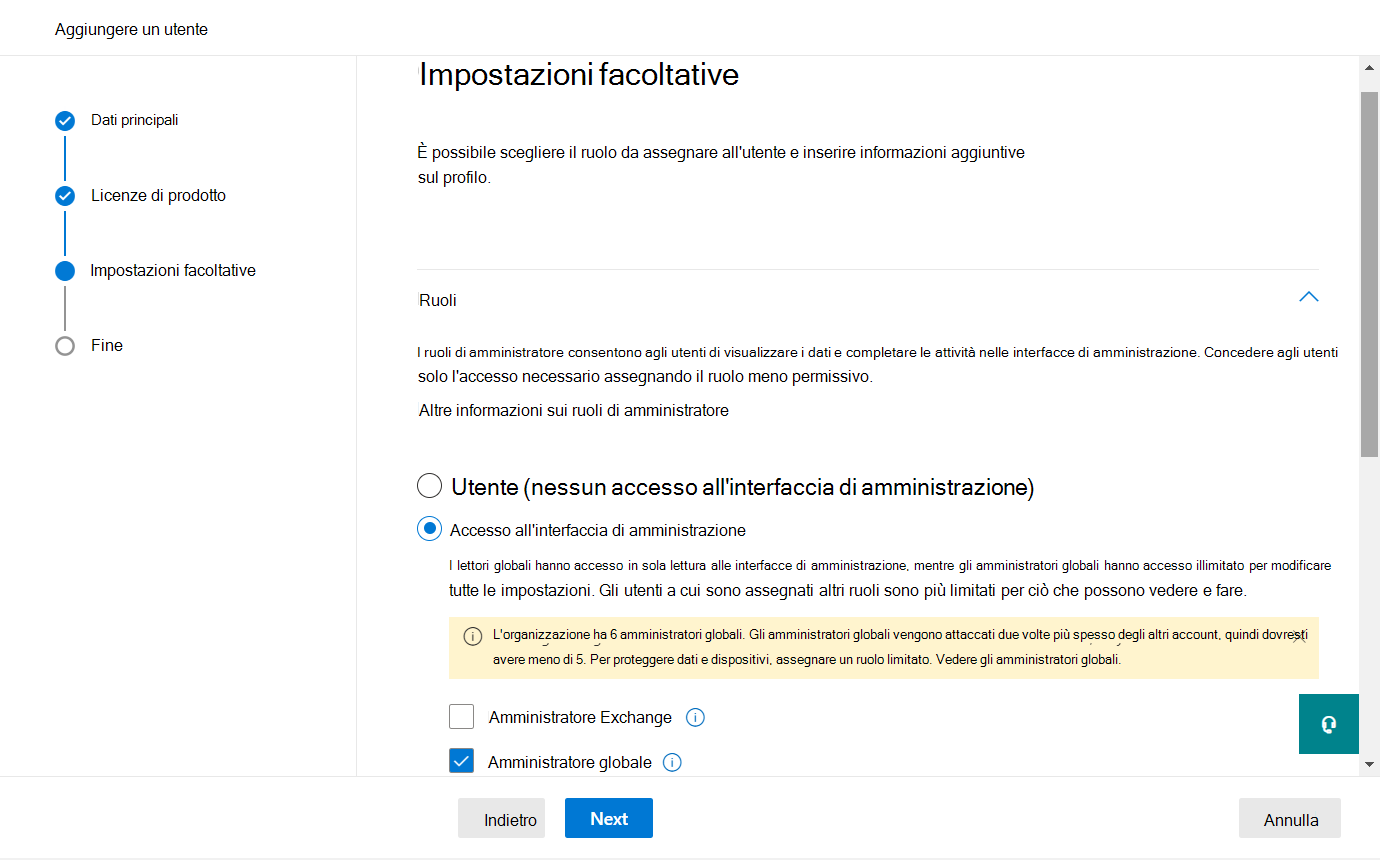Click the Impostazioni facoltative step circle
The image size is (1380, 860).
(x=65, y=271)
